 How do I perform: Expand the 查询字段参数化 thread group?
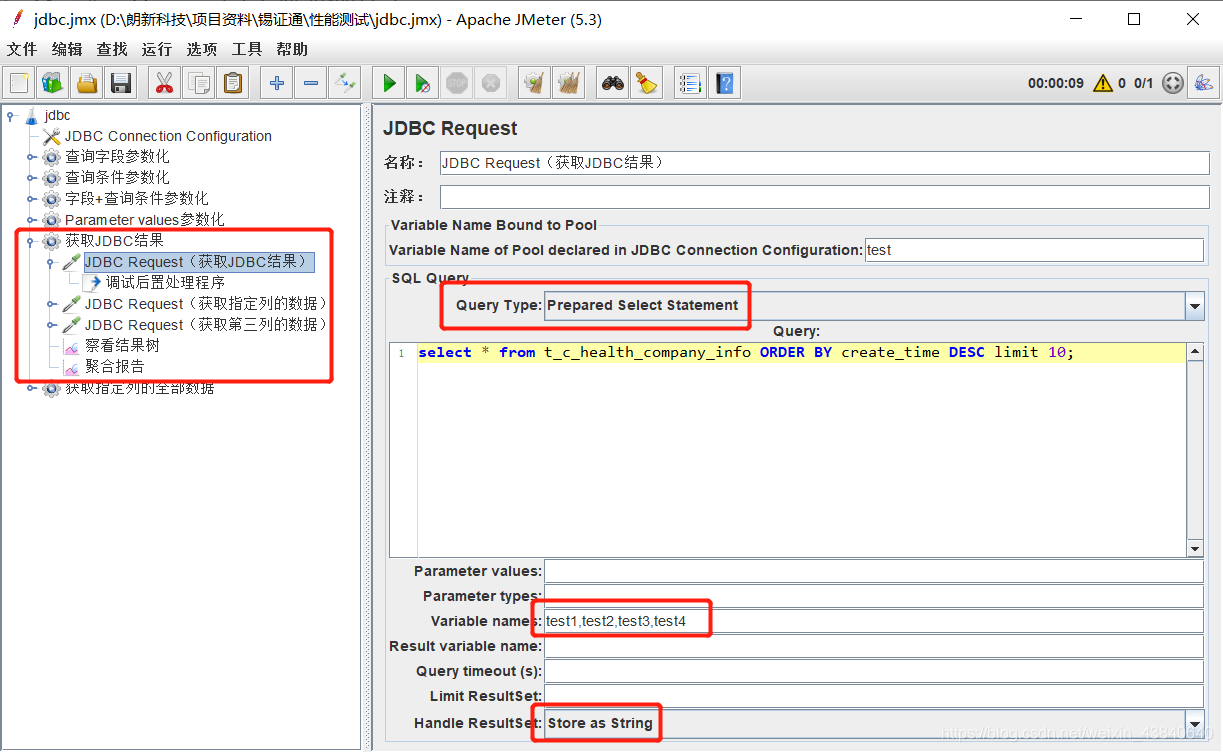pos(32,157)
